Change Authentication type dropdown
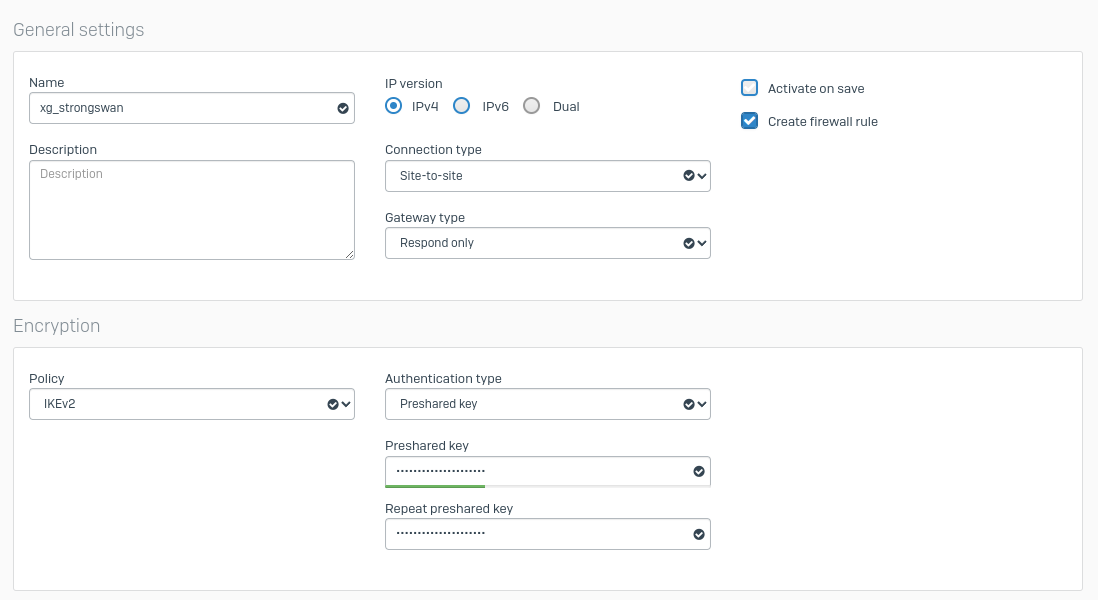1098x600 pixels. tap(547, 404)
